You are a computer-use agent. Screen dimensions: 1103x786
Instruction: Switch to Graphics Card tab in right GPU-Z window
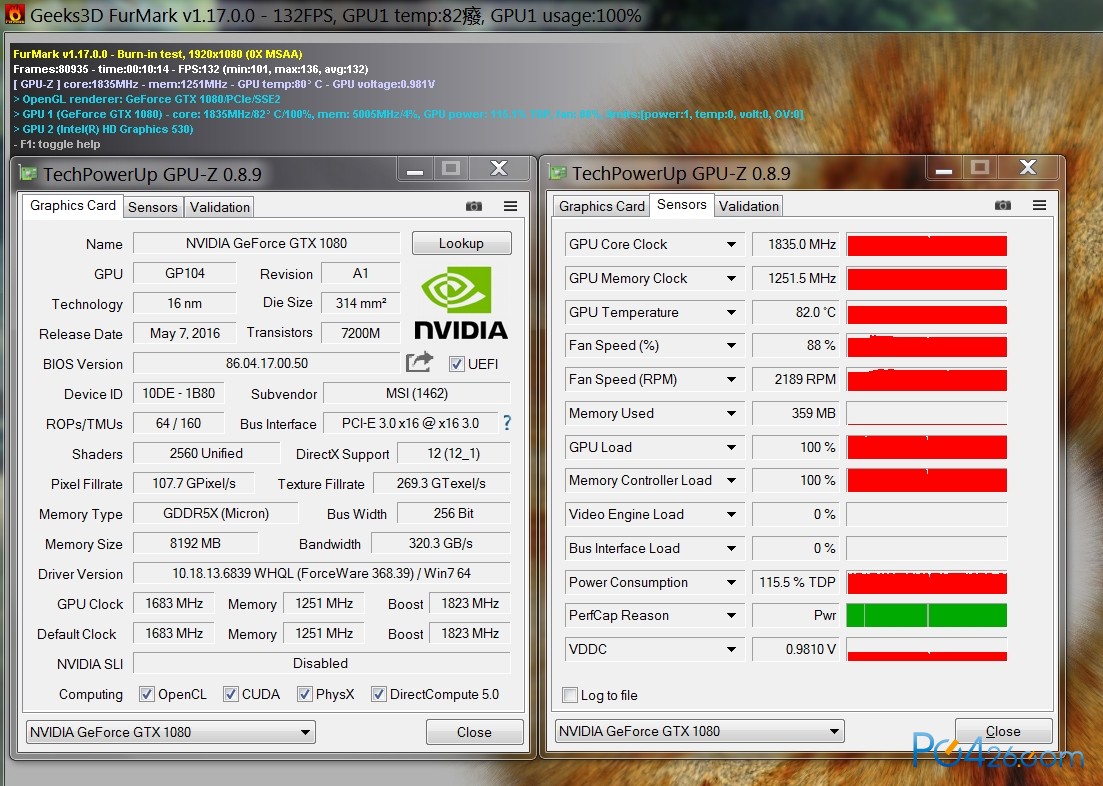601,206
